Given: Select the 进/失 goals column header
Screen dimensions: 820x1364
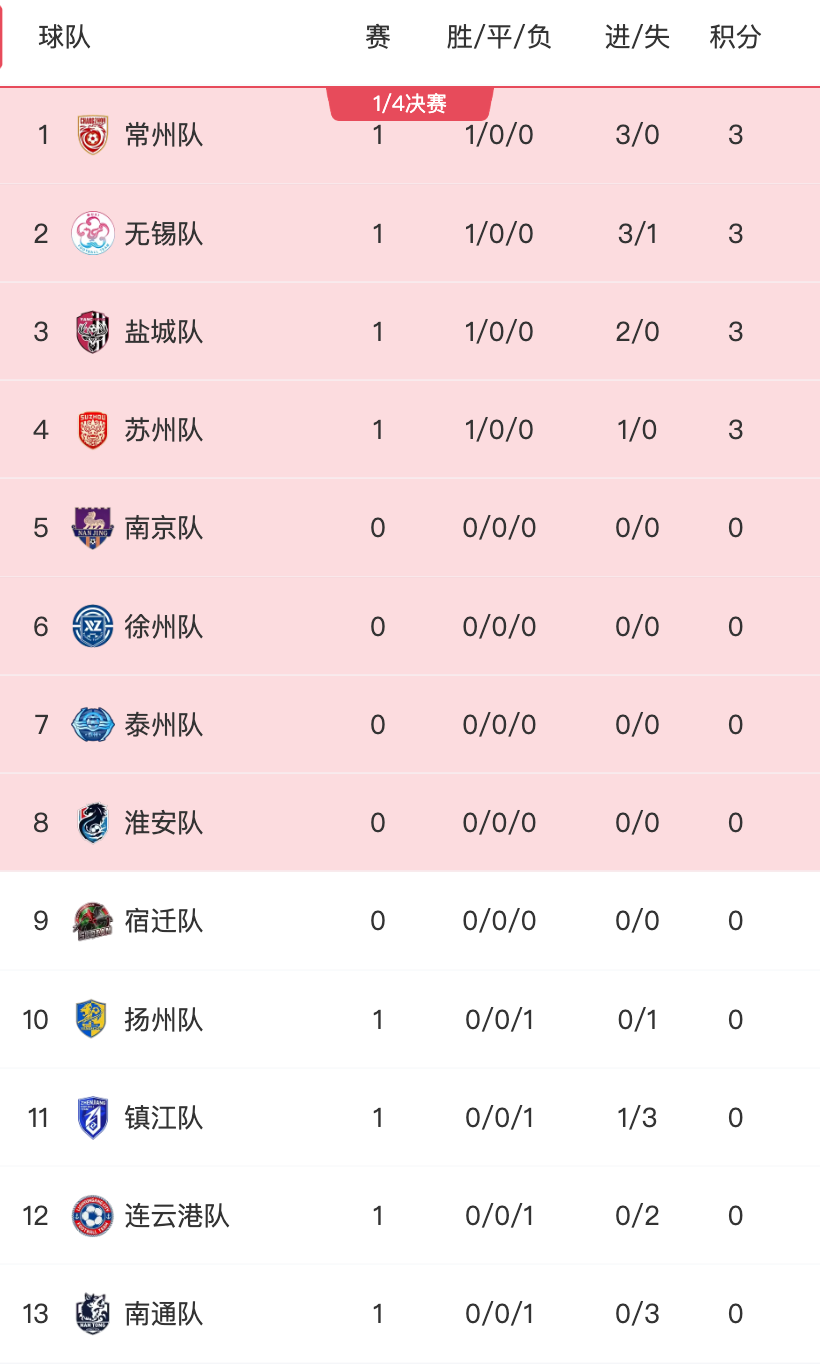Looking at the screenshot, I should click(637, 37).
